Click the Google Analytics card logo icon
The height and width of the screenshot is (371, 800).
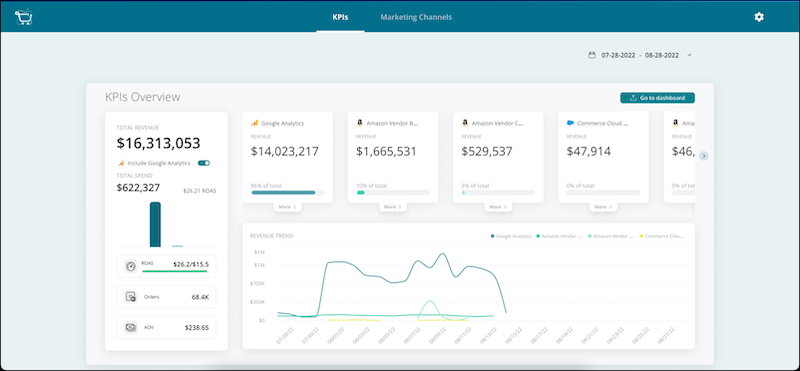click(255, 123)
